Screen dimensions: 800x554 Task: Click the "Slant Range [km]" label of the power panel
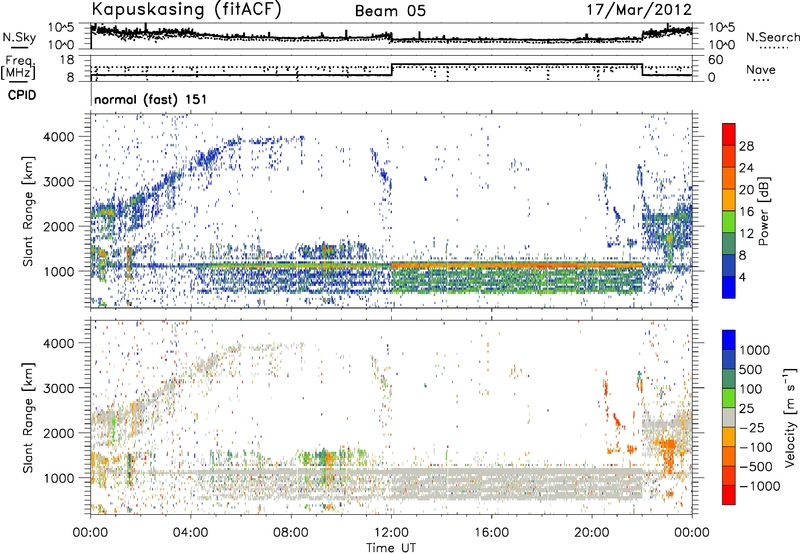pos(28,212)
